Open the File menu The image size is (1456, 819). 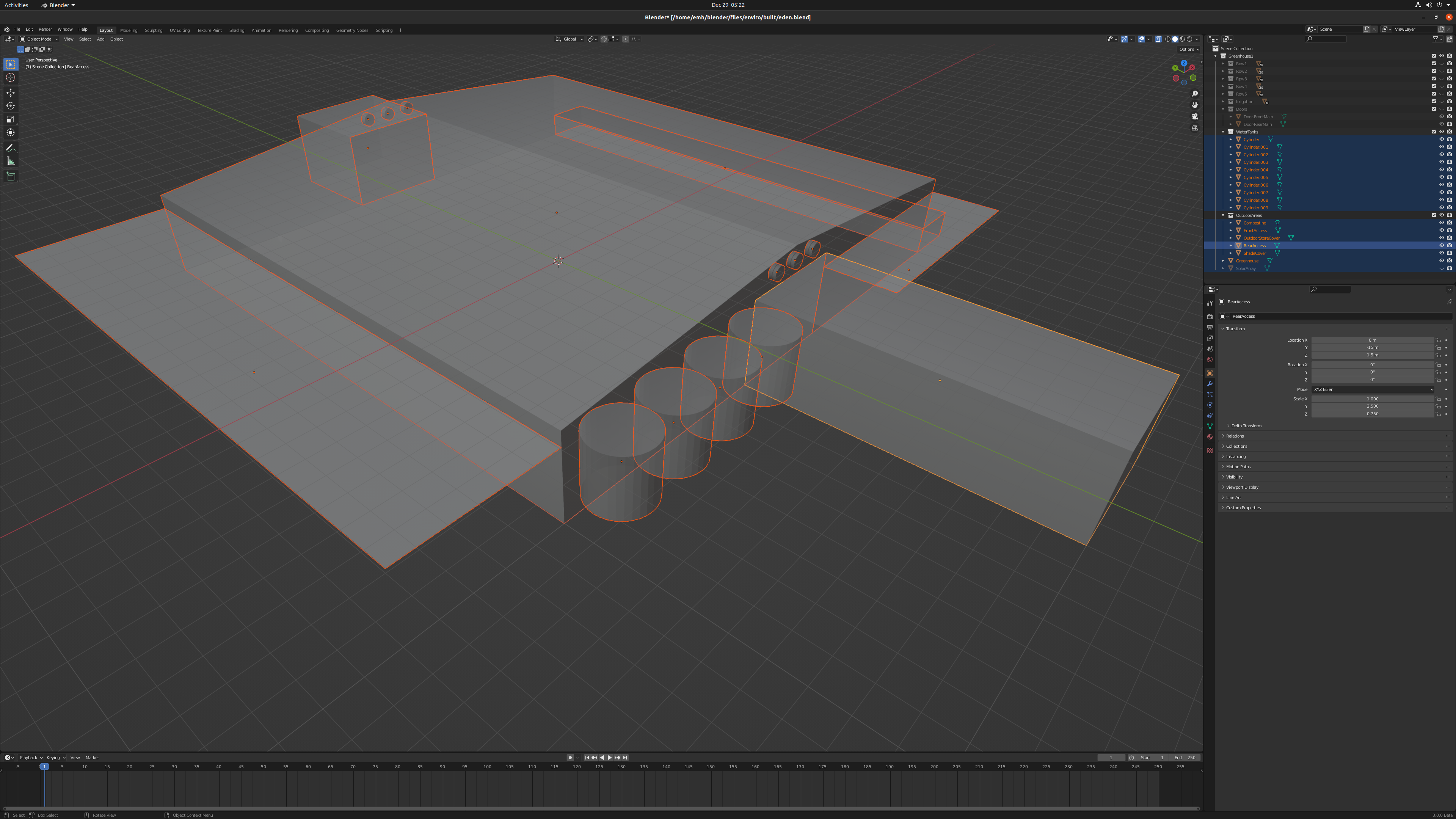click(16, 30)
